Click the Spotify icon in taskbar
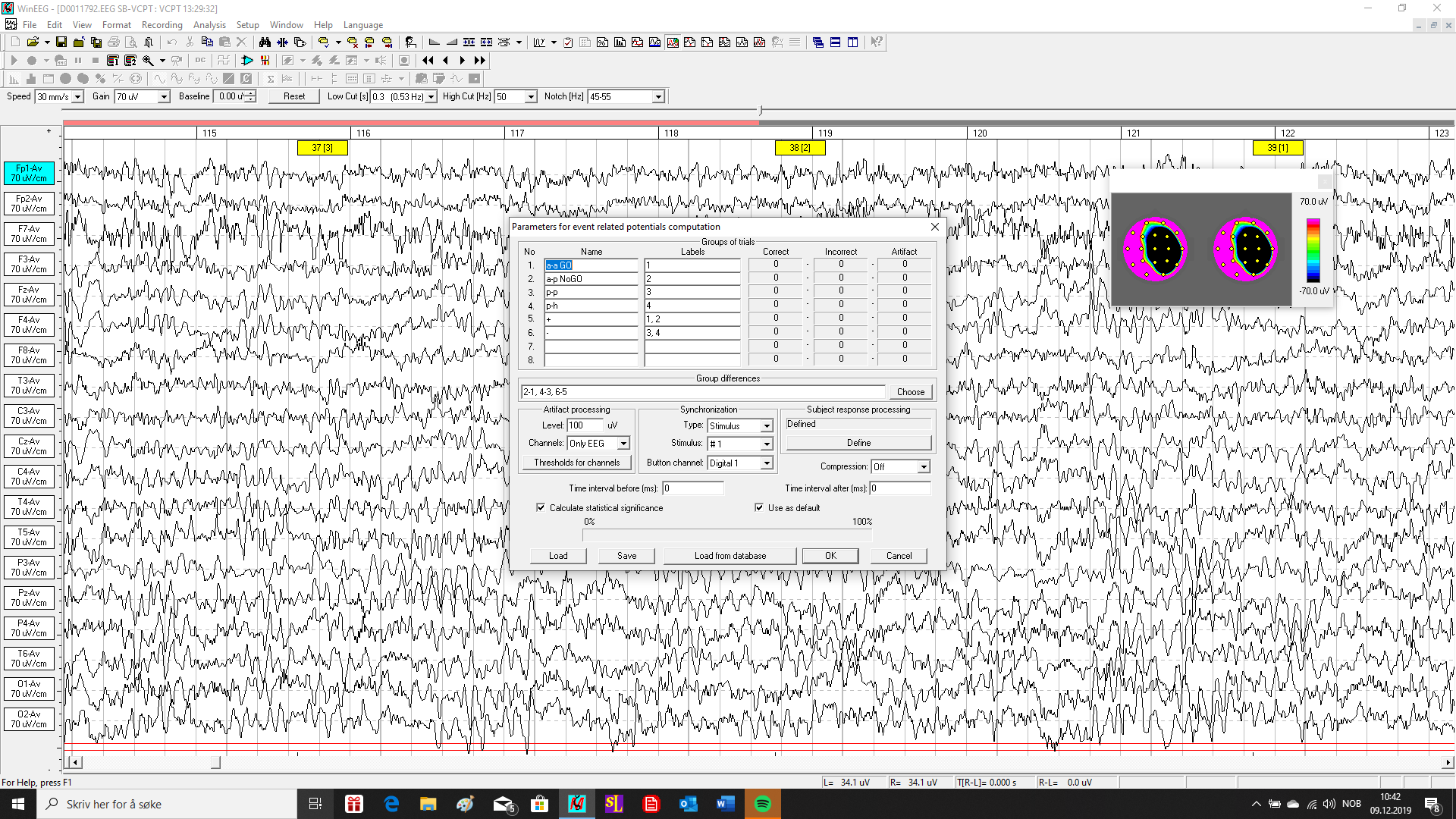 (762, 804)
